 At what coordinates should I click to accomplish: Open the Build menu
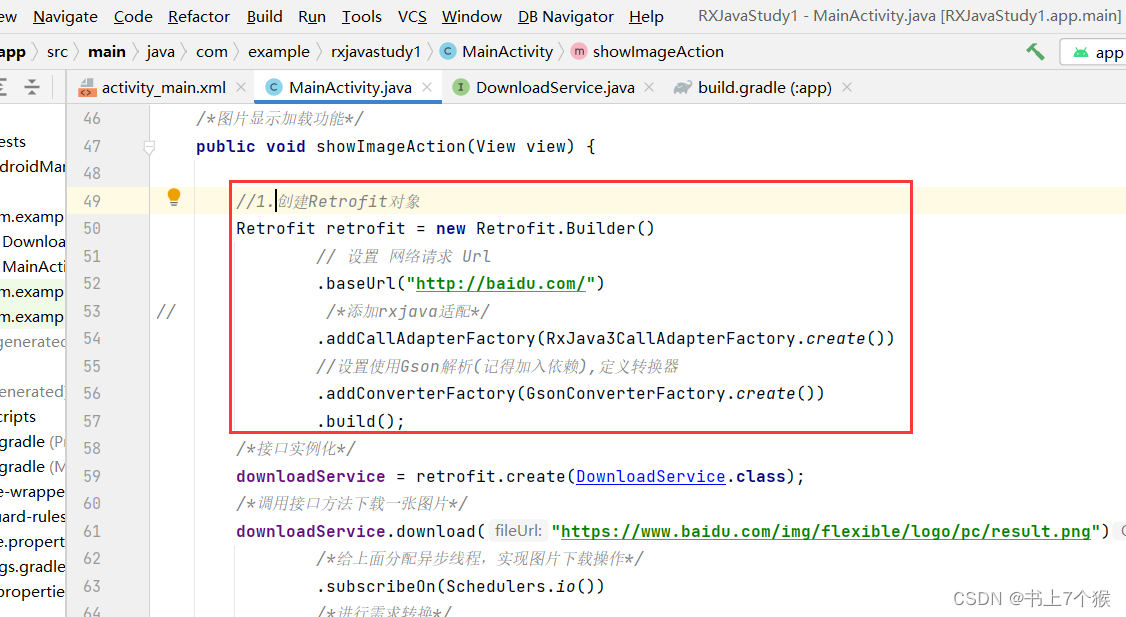pyautogui.click(x=264, y=16)
